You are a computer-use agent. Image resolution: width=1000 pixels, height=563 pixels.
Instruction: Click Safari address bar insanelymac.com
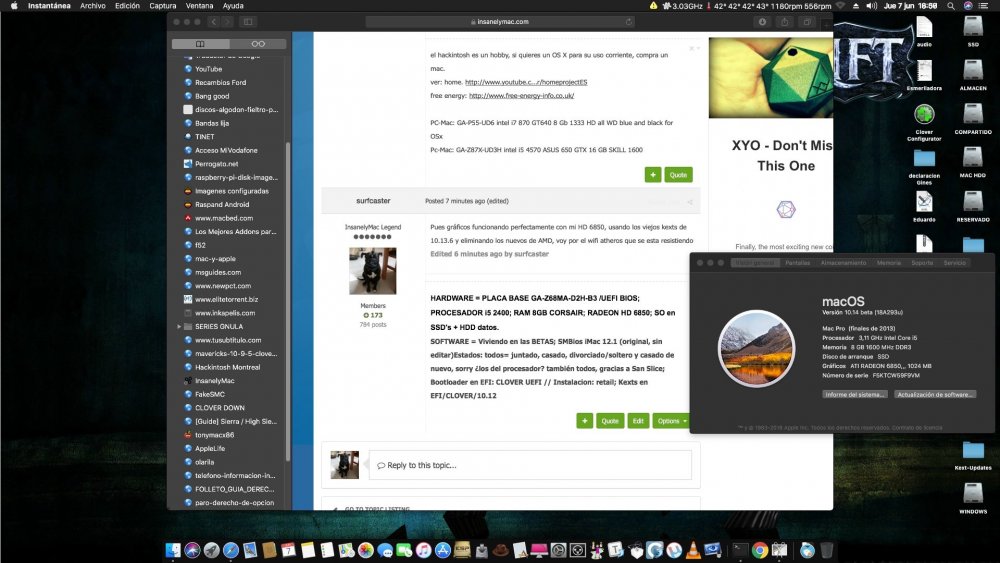coord(499,22)
